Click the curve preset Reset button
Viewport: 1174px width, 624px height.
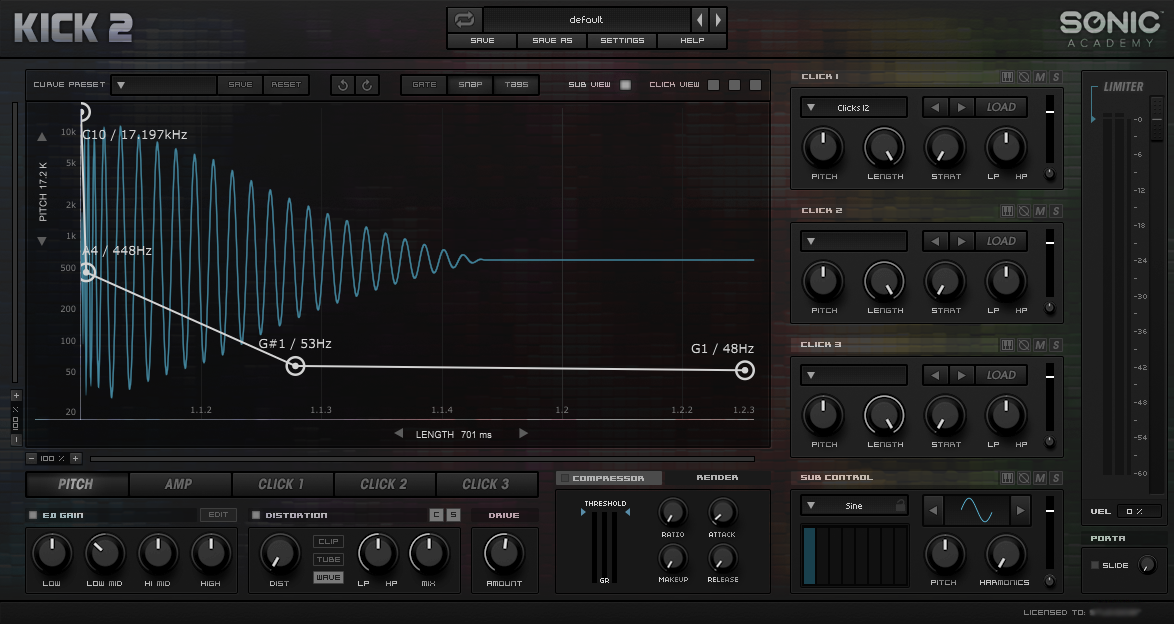click(x=286, y=85)
